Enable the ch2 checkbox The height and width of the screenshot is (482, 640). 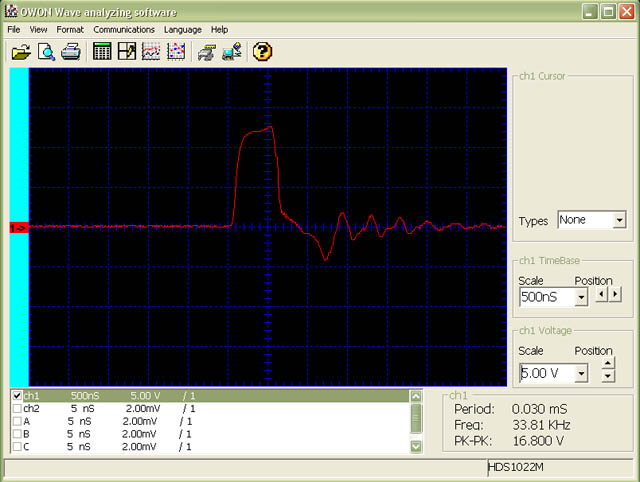coord(17,409)
